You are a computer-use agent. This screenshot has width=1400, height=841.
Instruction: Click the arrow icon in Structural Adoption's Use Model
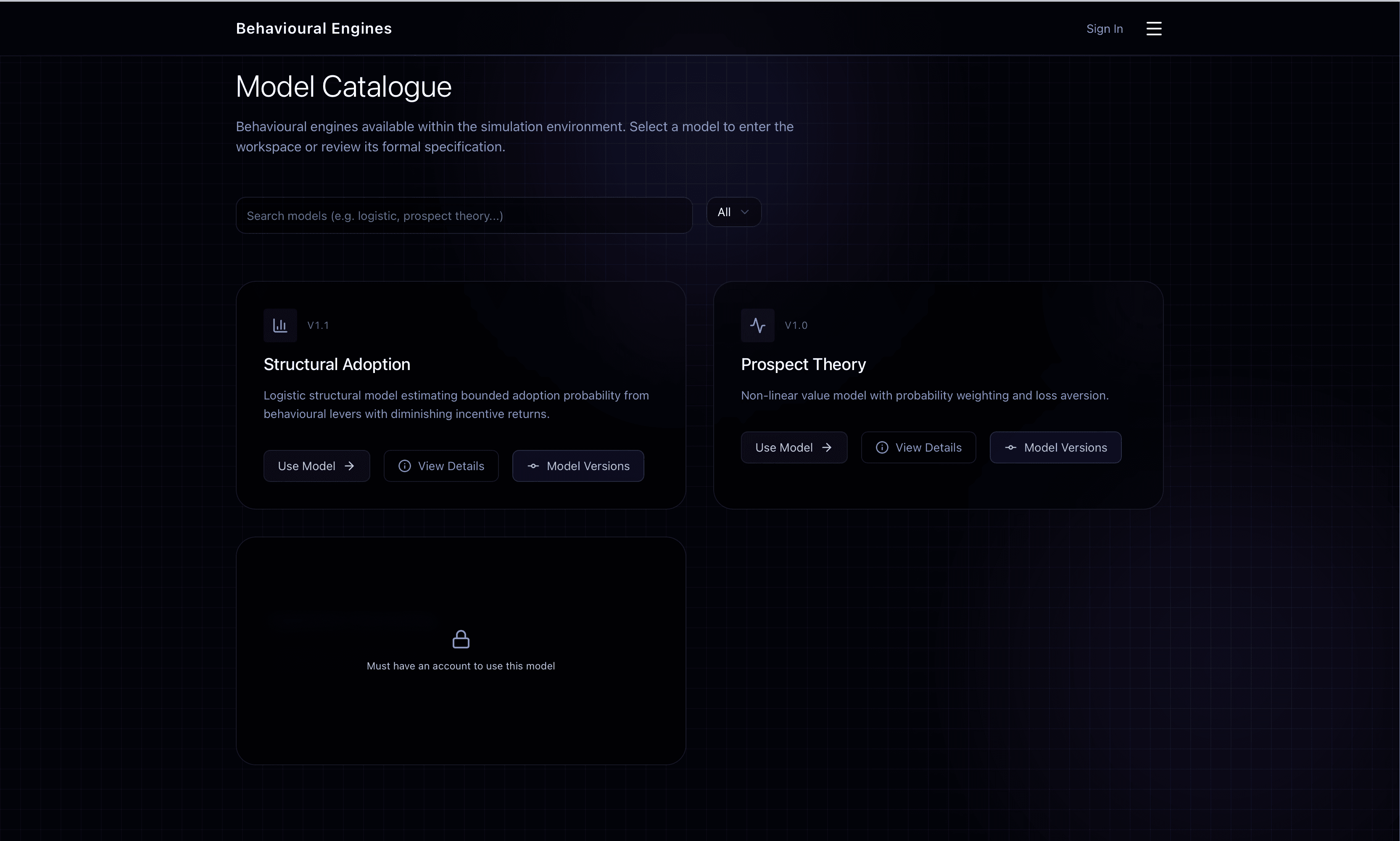coord(349,465)
